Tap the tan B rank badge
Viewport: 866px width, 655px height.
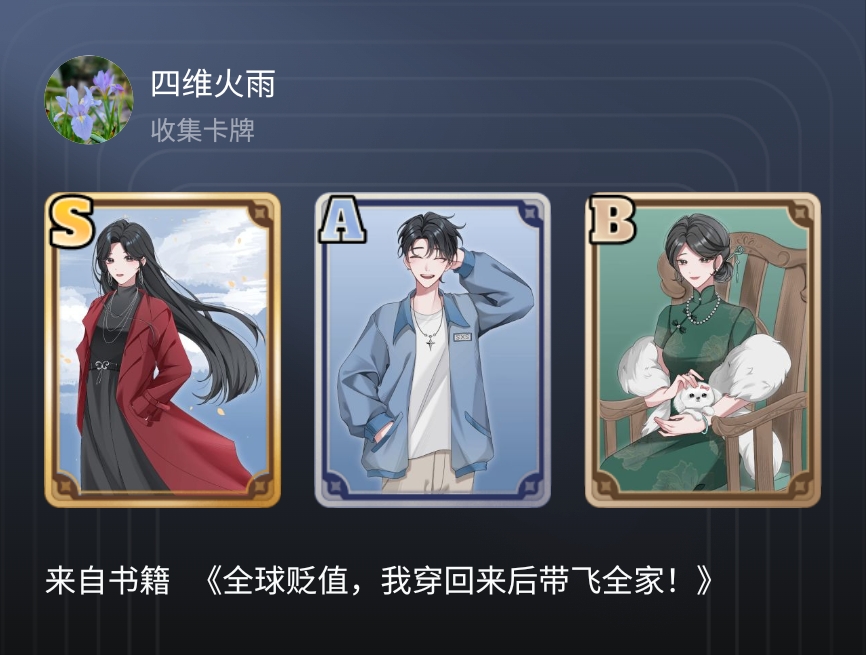612,220
